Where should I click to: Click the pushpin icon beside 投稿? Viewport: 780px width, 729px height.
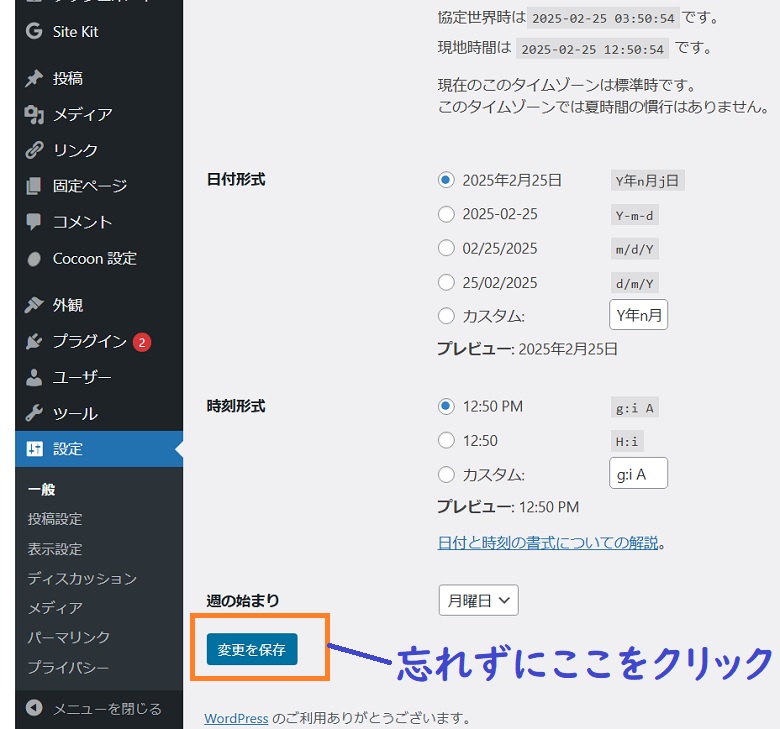click(34, 78)
